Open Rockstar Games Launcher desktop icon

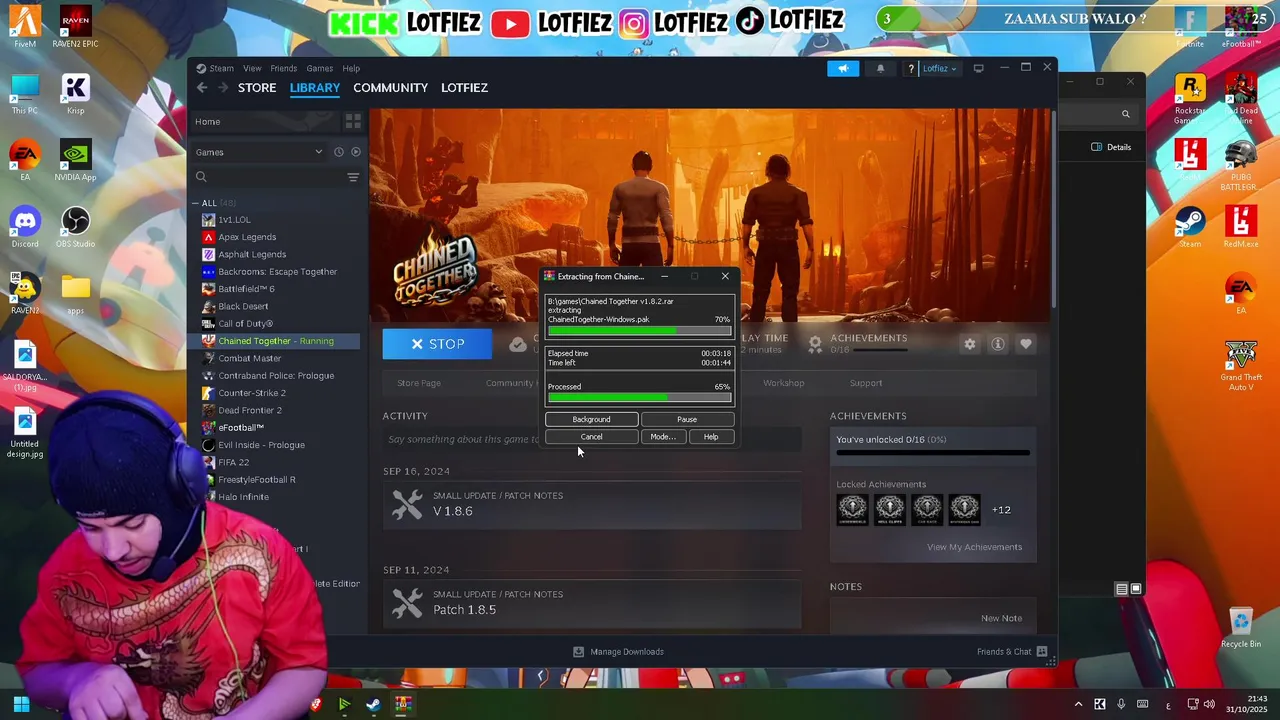coord(1190,99)
